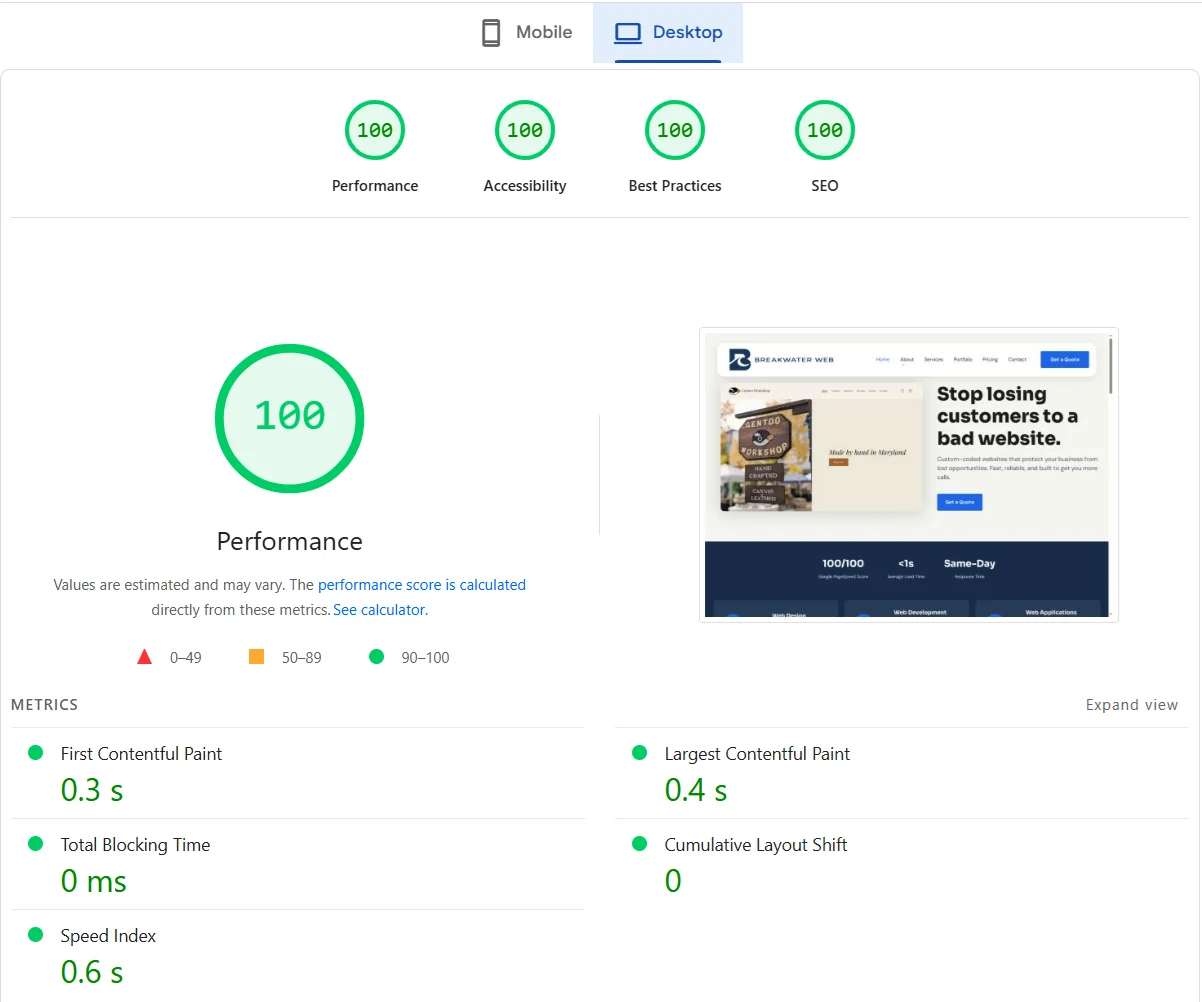Click the Best Practices score circle
Viewport: 1202px width, 1002px height.
click(x=674, y=130)
